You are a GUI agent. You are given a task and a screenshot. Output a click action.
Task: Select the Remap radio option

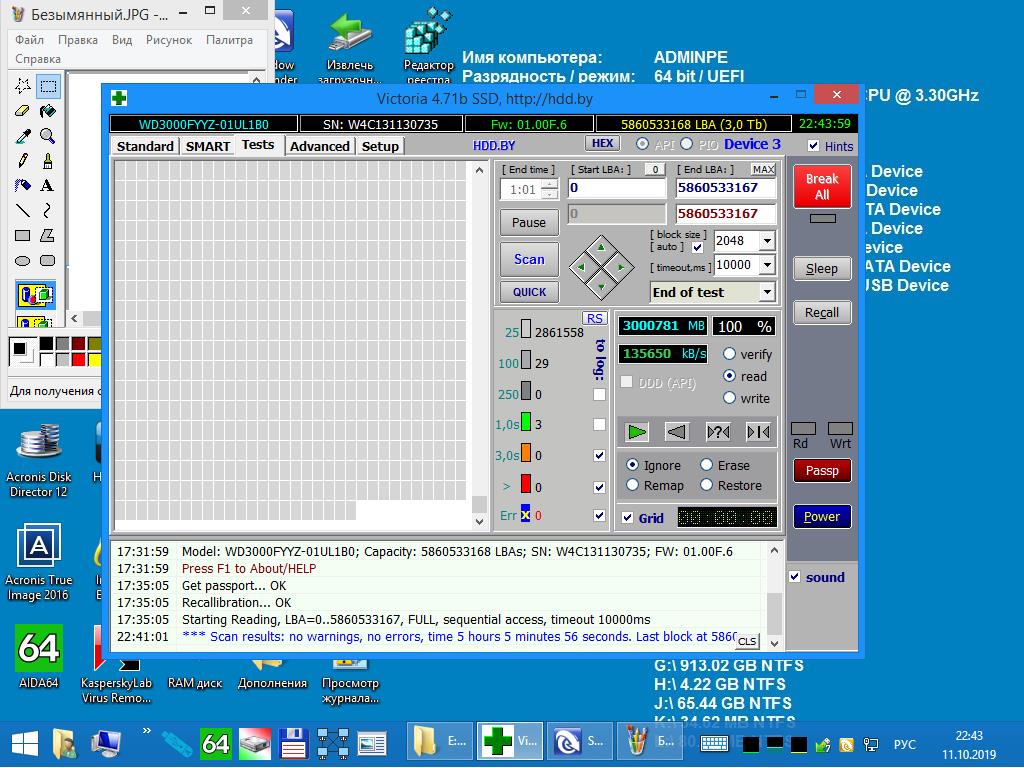(x=632, y=485)
